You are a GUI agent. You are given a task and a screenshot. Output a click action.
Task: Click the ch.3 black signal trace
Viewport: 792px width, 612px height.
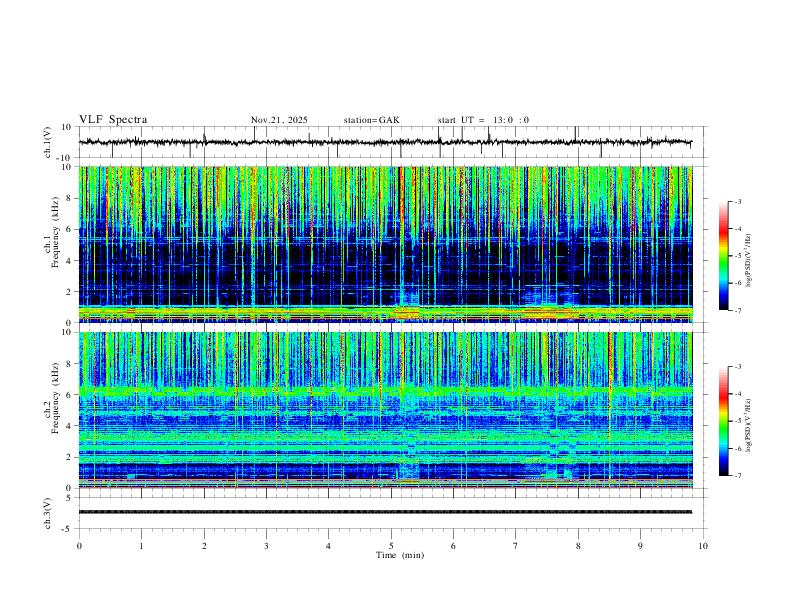coord(385,512)
